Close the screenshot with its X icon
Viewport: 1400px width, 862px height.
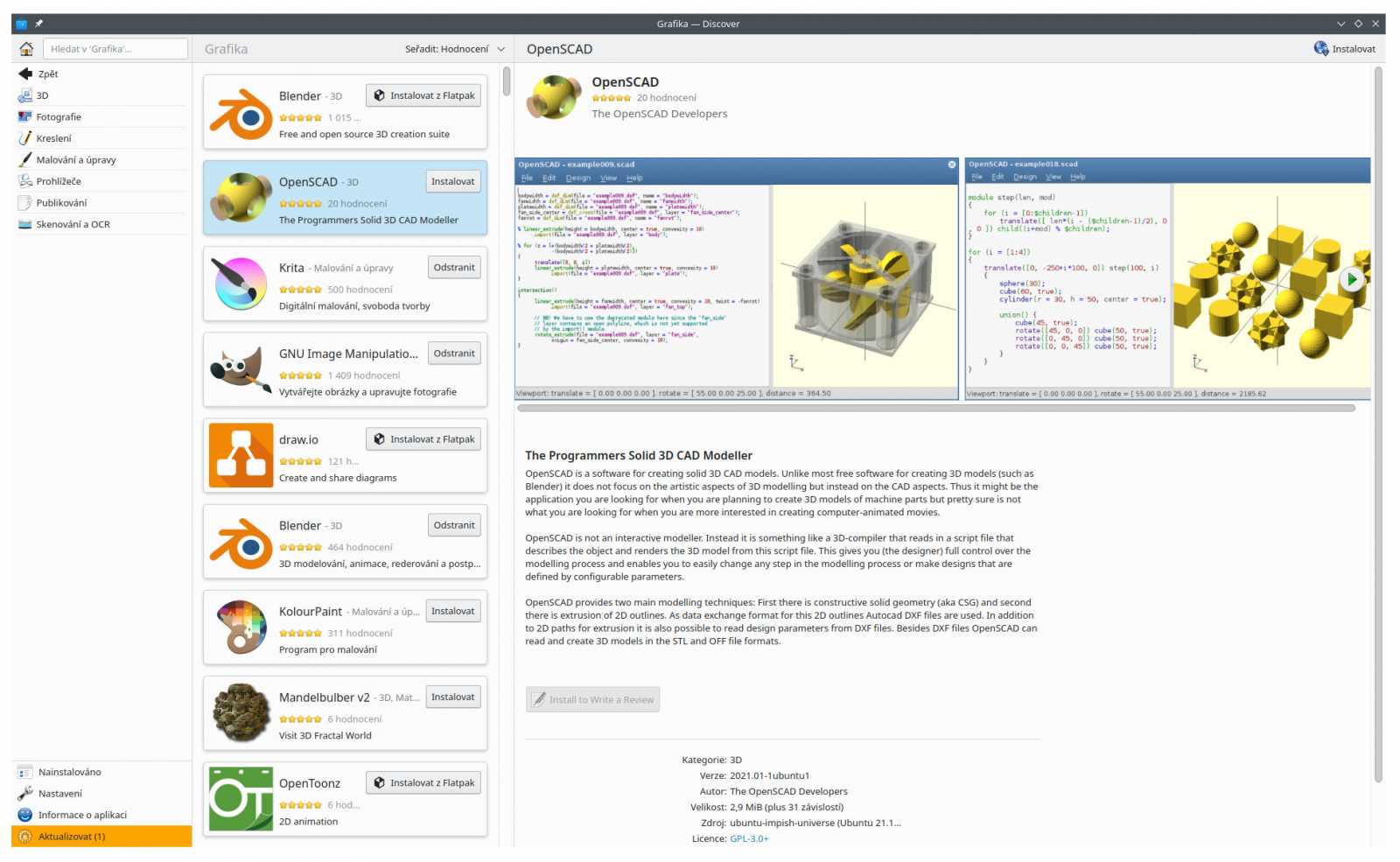click(x=951, y=165)
